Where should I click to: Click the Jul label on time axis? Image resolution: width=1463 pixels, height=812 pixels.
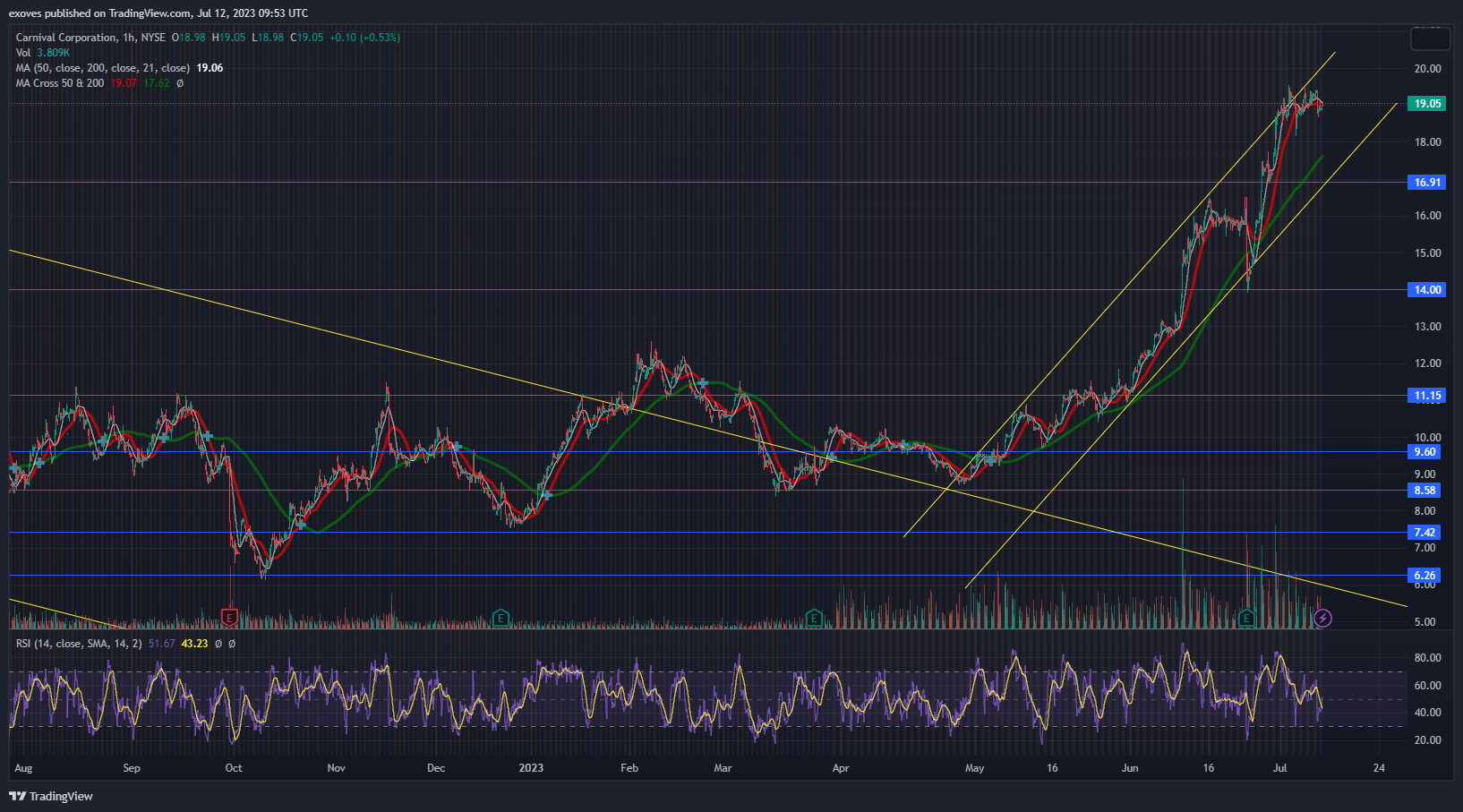click(1280, 768)
